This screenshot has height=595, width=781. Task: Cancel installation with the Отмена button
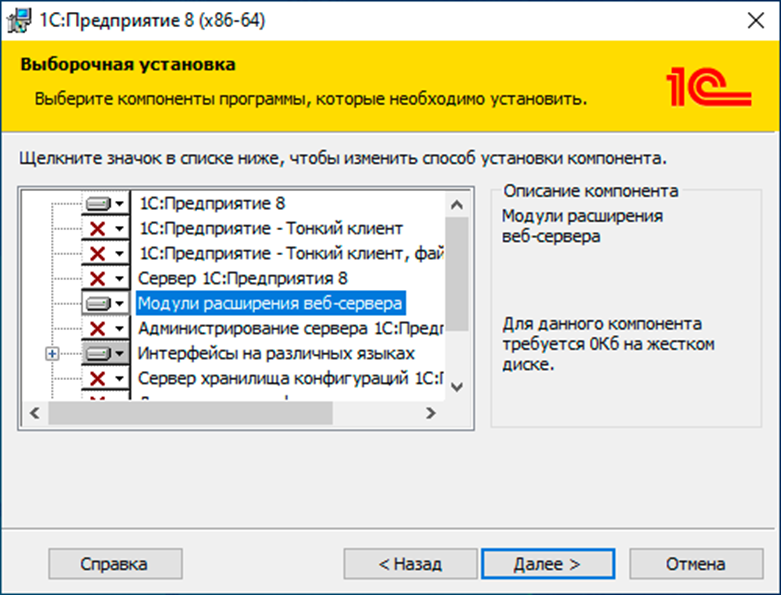694,564
